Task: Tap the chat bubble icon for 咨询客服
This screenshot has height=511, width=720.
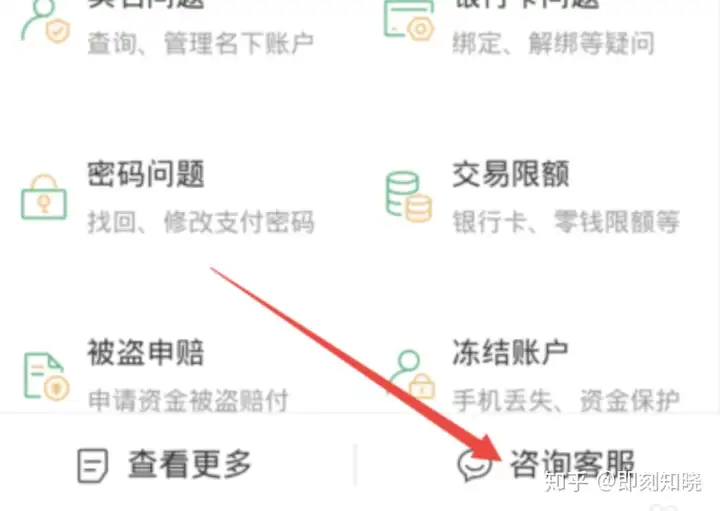Action: (x=475, y=466)
